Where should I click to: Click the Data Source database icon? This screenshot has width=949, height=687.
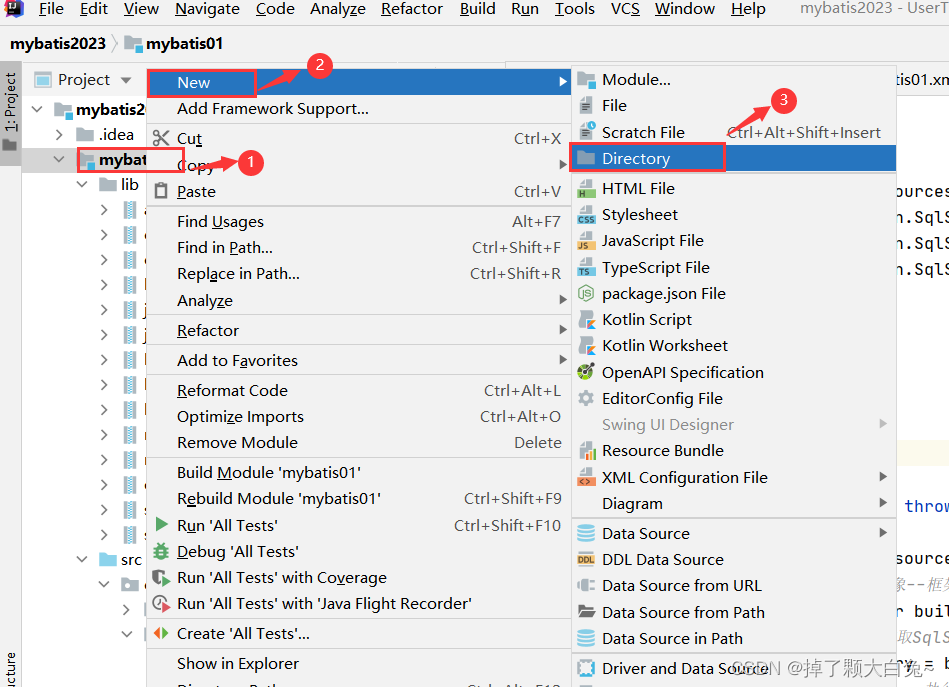pyautogui.click(x=586, y=533)
